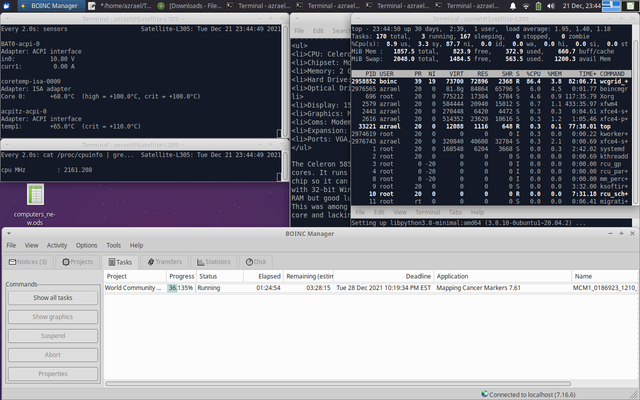
Task: Open the File menu in BOINC Manager
Action: pyautogui.click(x=11, y=245)
